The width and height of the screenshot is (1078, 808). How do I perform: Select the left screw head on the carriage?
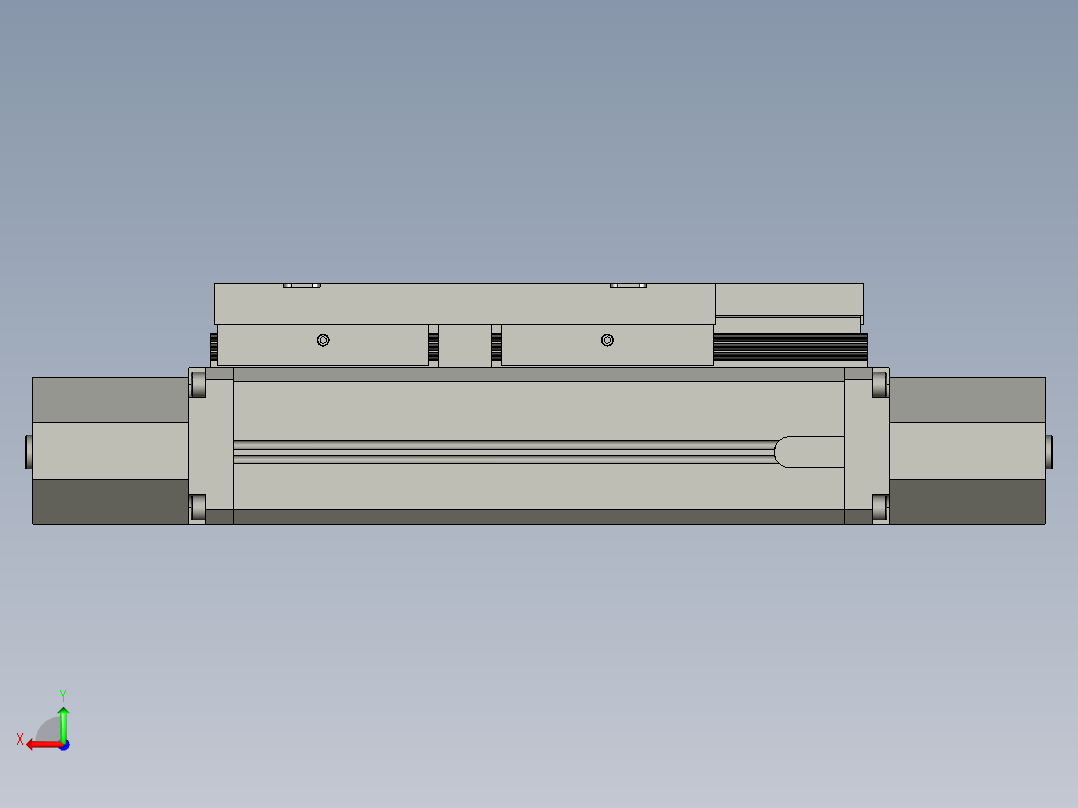tap(322, 338)
